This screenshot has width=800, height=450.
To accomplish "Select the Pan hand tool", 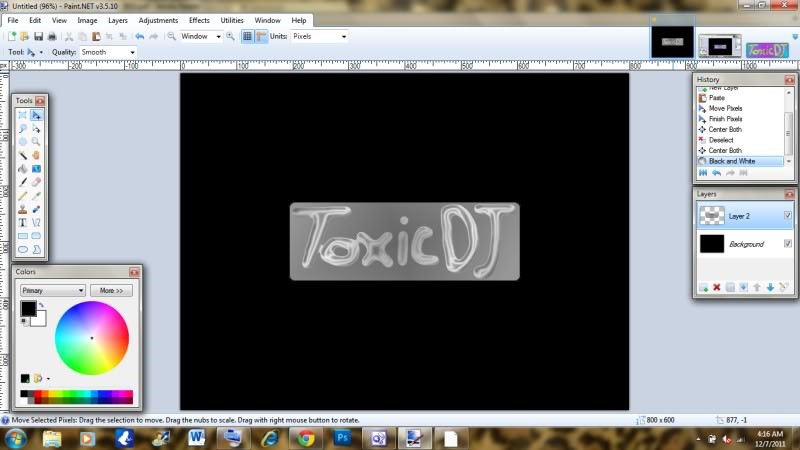I will click(36, 155).
